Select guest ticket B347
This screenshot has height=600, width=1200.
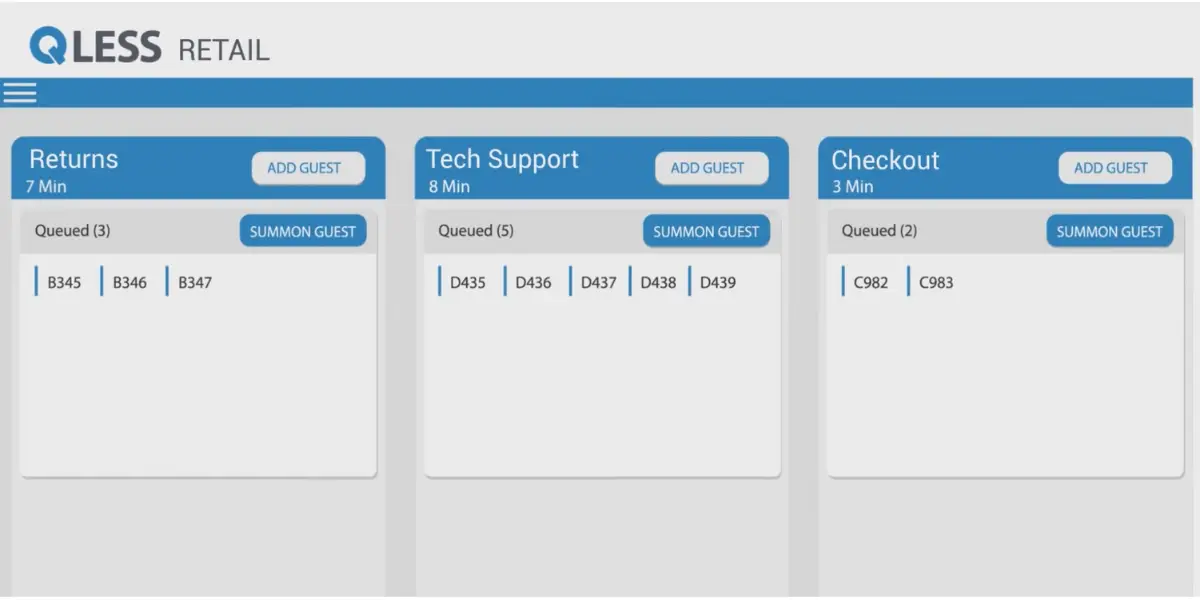click(x=190, y=282)
